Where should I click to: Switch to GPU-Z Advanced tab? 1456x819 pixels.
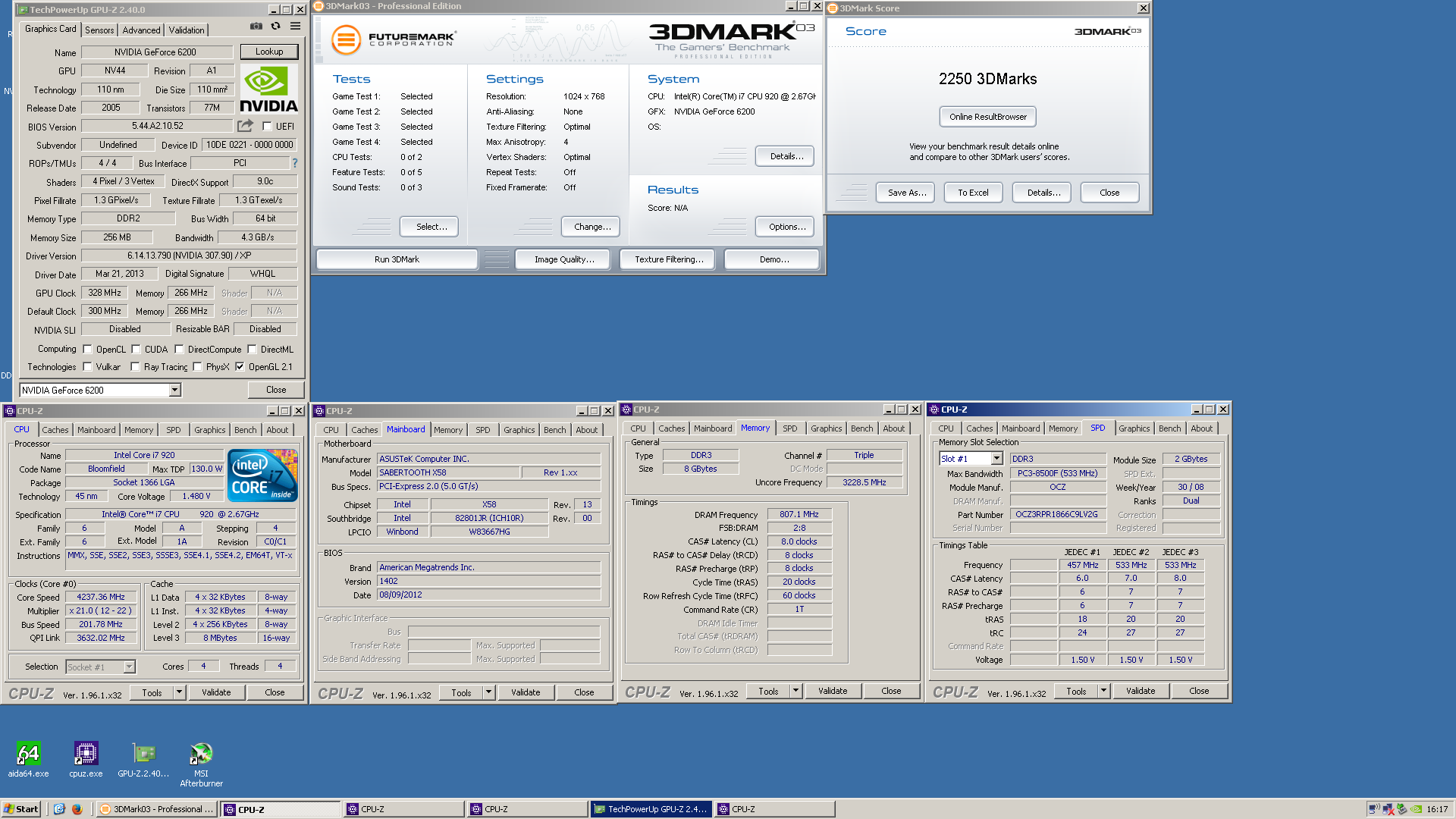[x=141, y=30]
